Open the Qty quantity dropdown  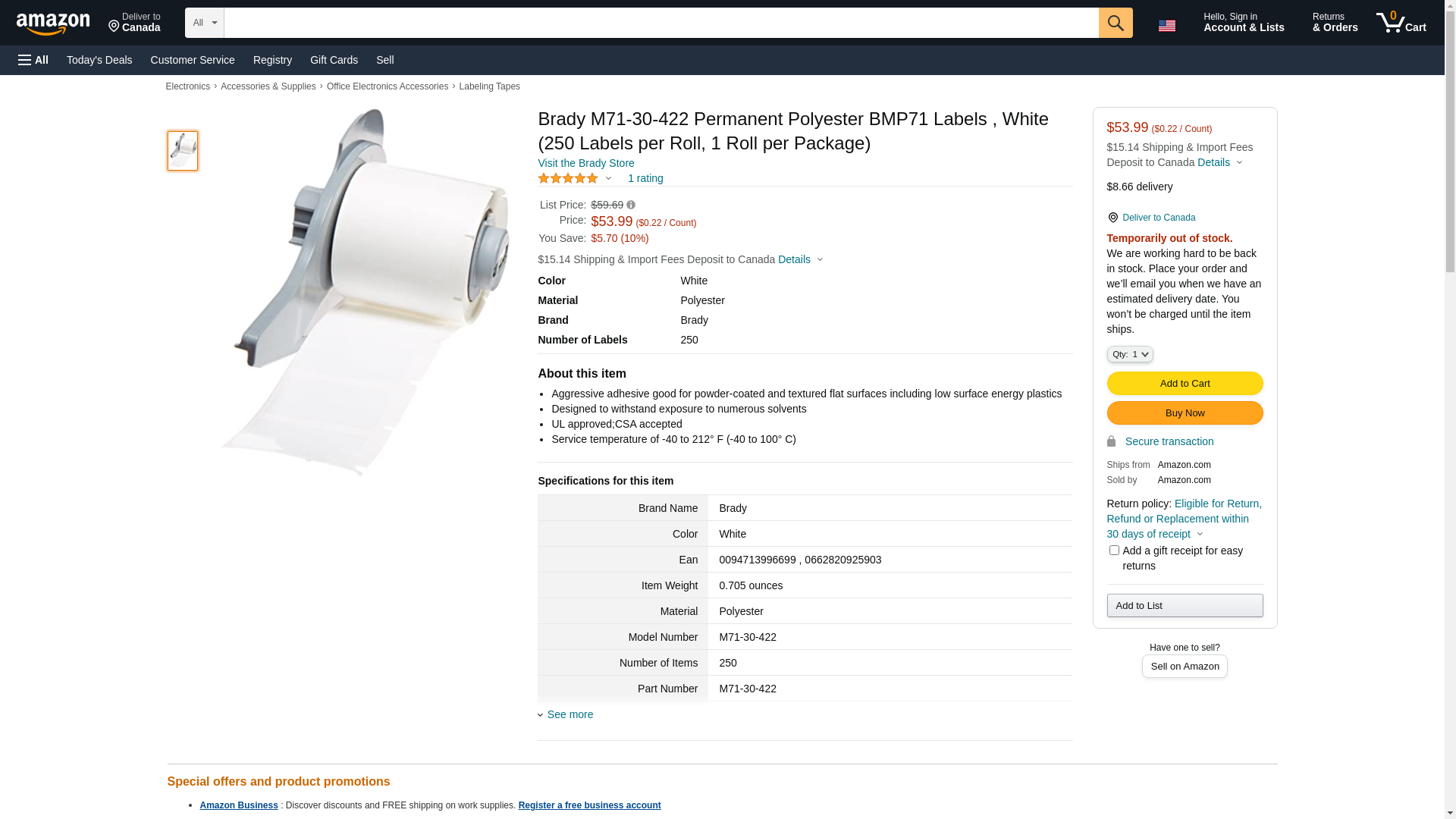click(1129, 354)
